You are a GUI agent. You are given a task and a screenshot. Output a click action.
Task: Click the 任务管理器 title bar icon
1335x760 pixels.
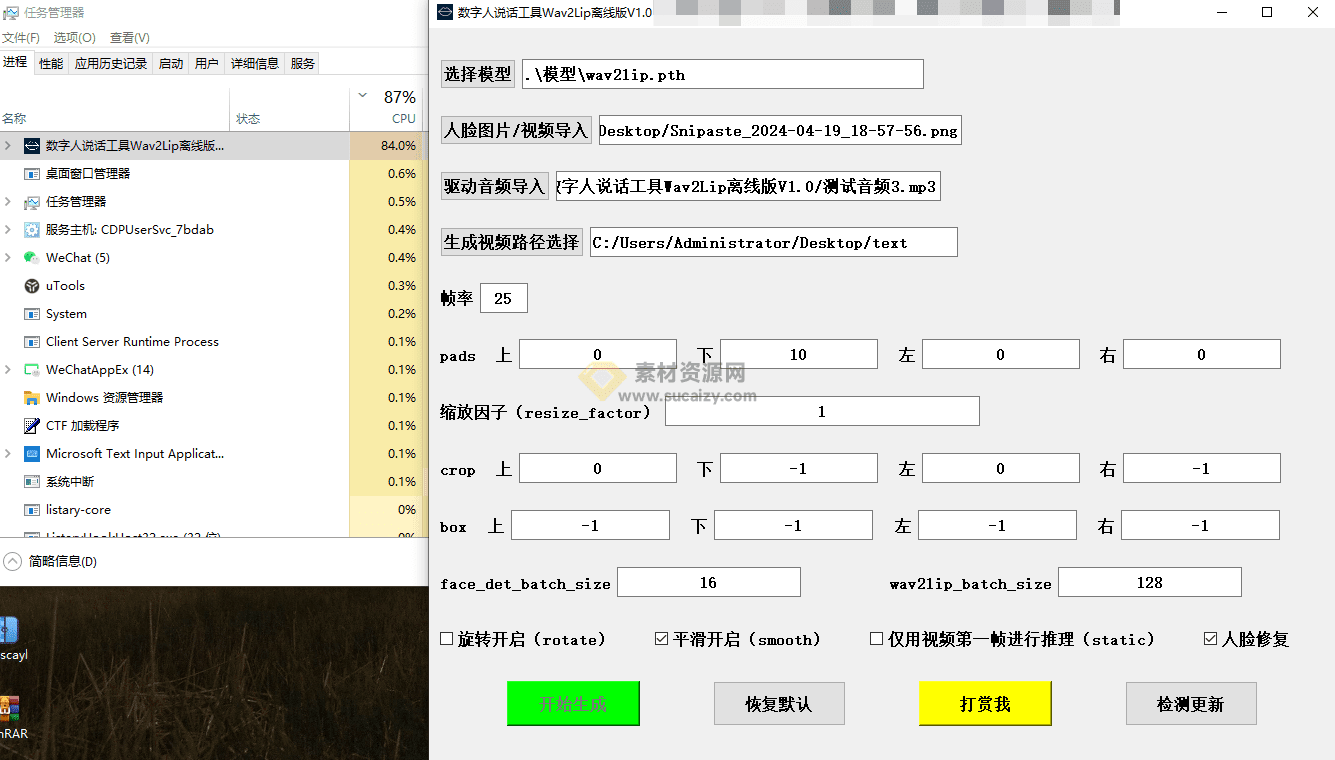12,13
